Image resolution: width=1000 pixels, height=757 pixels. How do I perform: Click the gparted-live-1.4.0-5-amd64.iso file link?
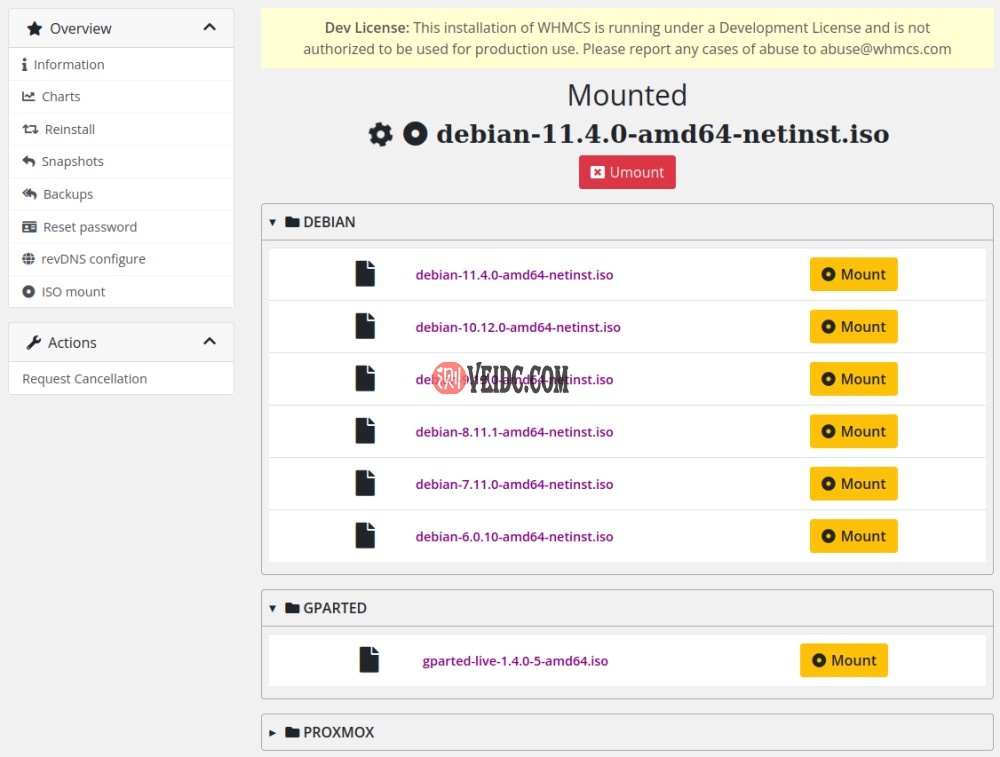pyautogui.click(x=515, y=661)
